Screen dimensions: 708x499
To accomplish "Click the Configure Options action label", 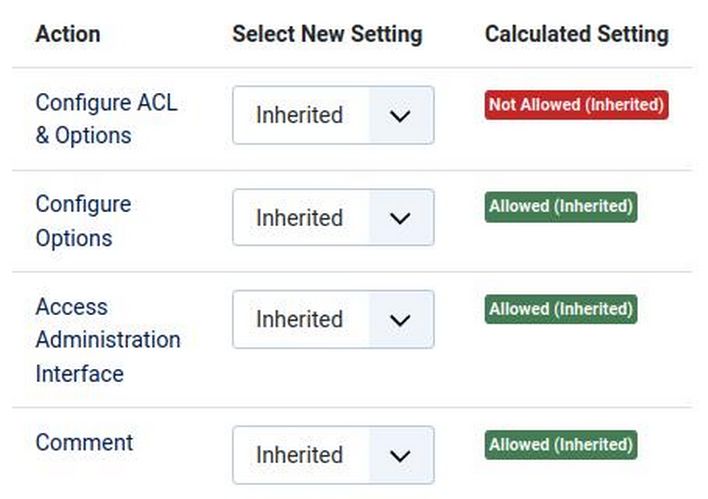I will (83, 221).
